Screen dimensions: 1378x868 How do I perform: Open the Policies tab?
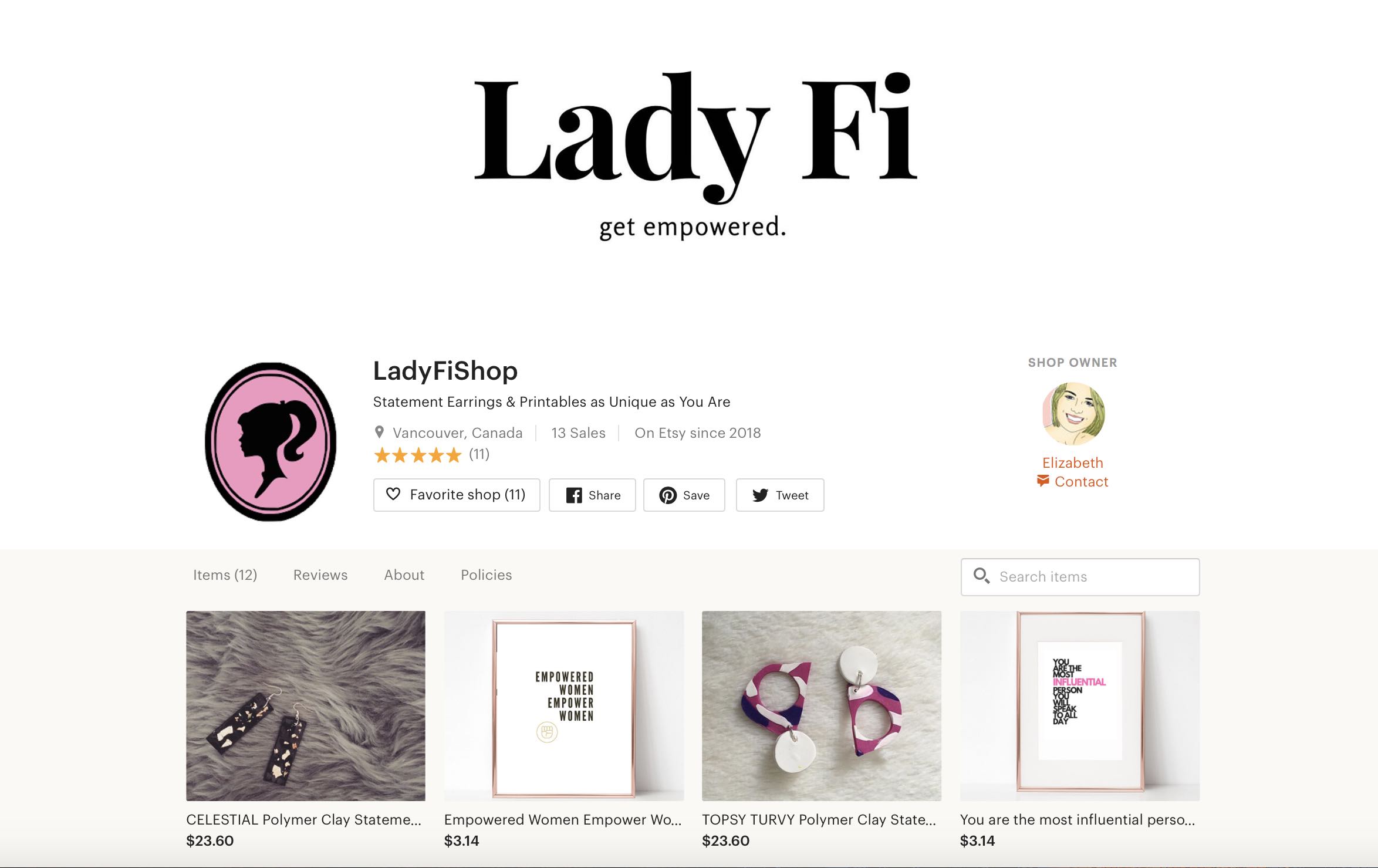pos(487,575)
